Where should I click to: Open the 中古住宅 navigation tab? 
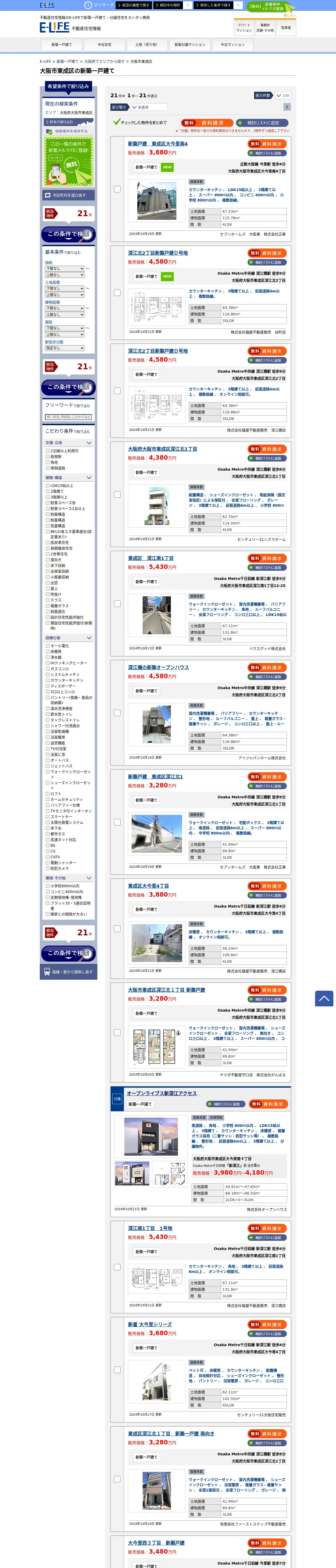pos(104,44)
